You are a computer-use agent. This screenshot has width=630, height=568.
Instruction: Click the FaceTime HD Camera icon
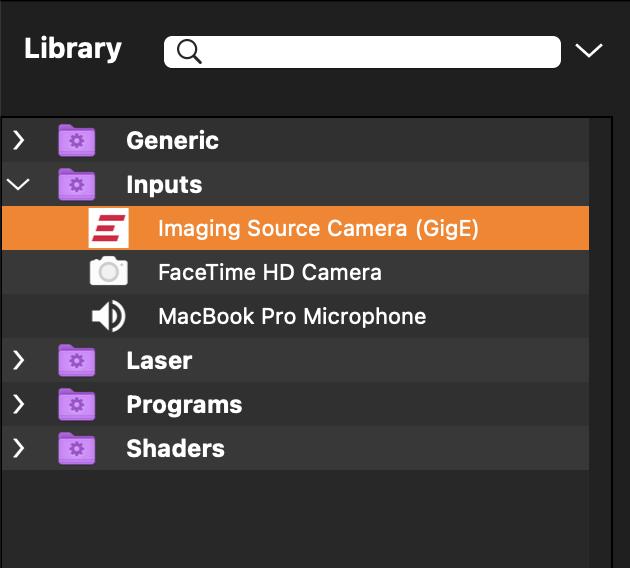pyautogui.click(x=108, y=272)
